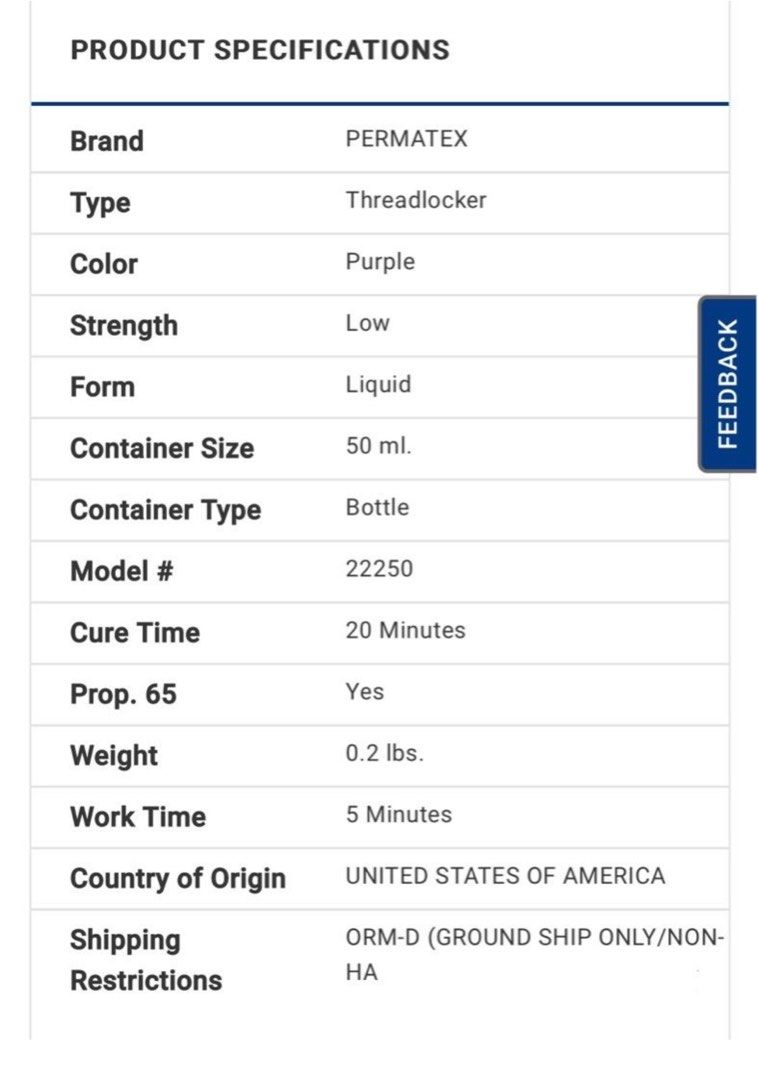Click the 5 Minutes work time value
Viewport: 758px width, 1080px height.
[398, 814]
